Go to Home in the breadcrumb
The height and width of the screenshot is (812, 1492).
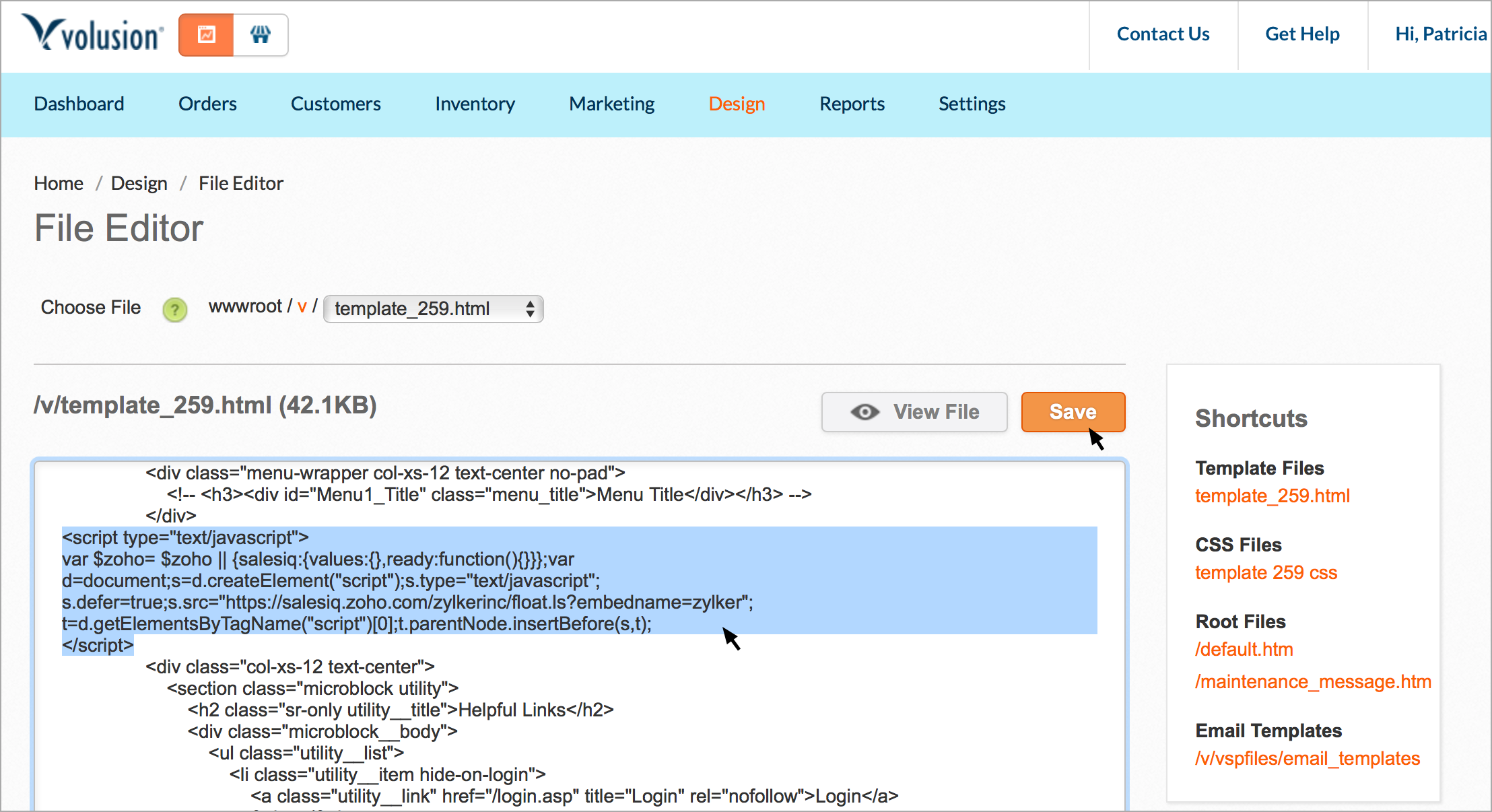tap(59, 183)
